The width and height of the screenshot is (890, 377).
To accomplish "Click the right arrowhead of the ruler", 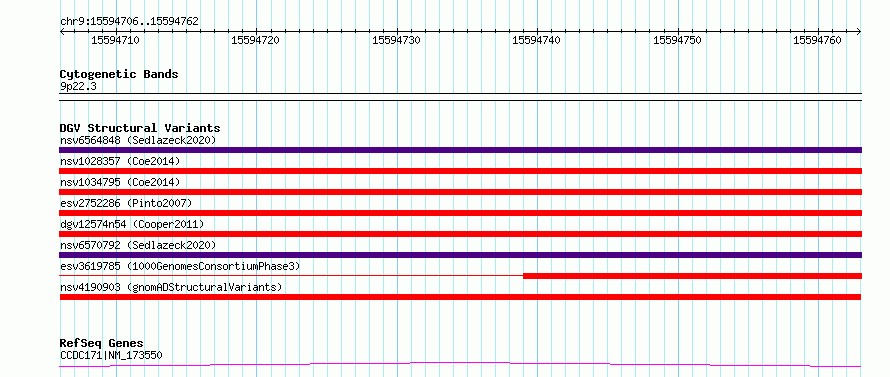I will click(859, 31).
